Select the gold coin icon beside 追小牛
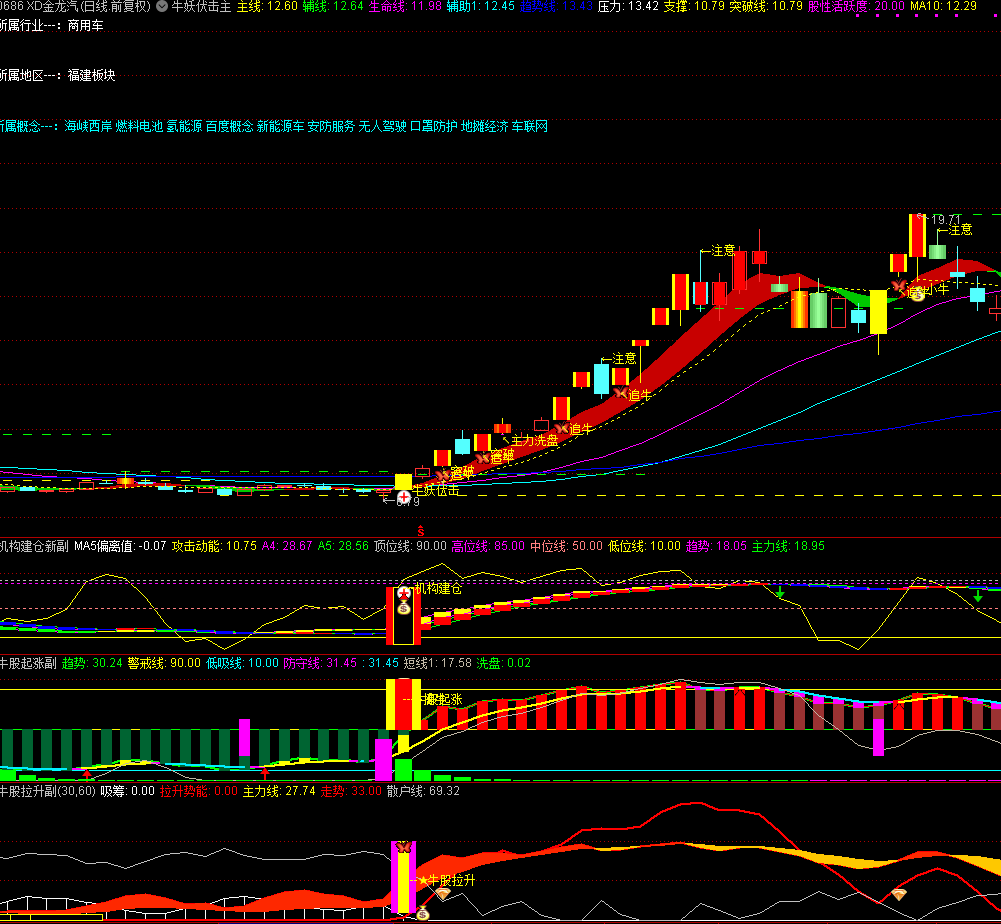This screenshot has width=1001, height=924. pos(916,295)
